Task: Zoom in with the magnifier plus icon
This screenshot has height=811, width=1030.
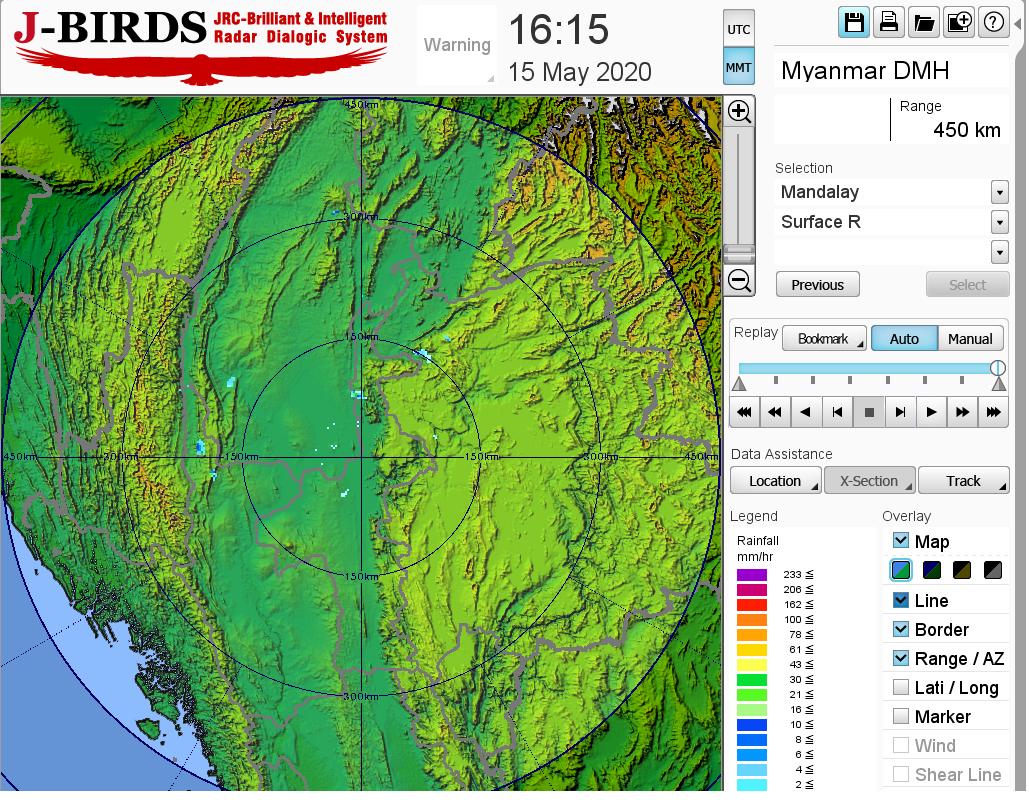Action: (x=739, y=111)
